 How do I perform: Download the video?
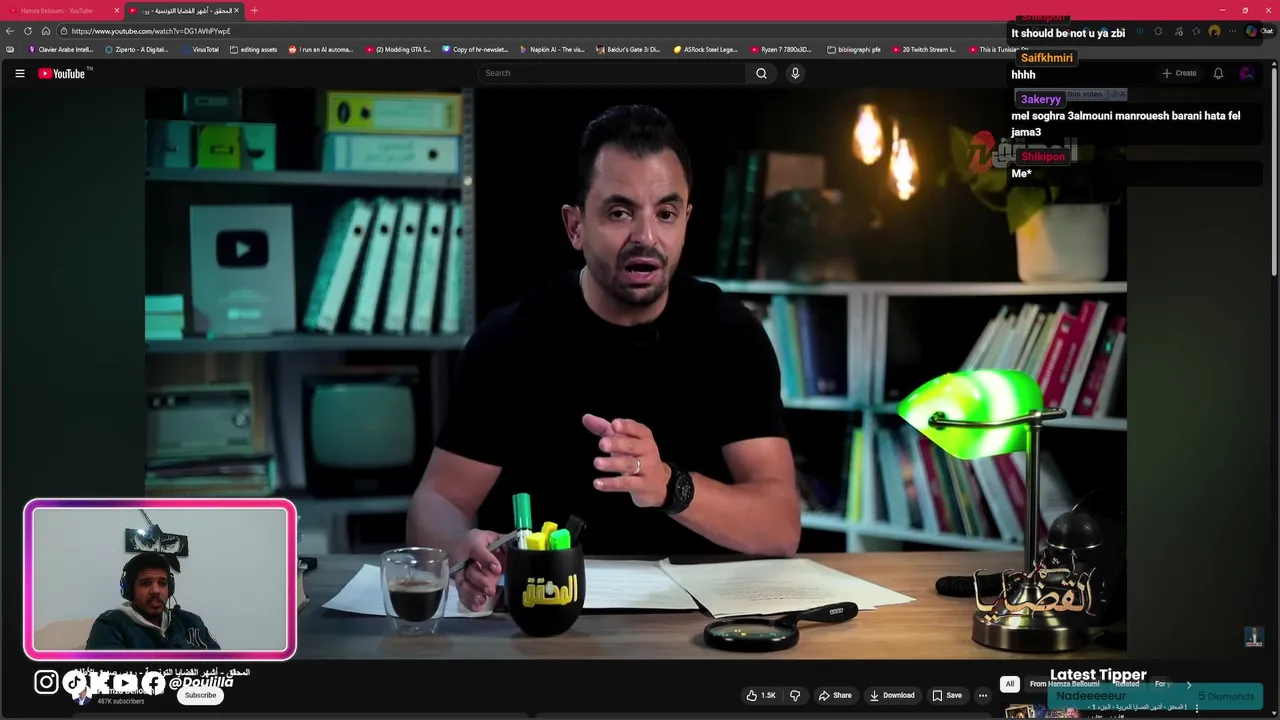[892, 695]
